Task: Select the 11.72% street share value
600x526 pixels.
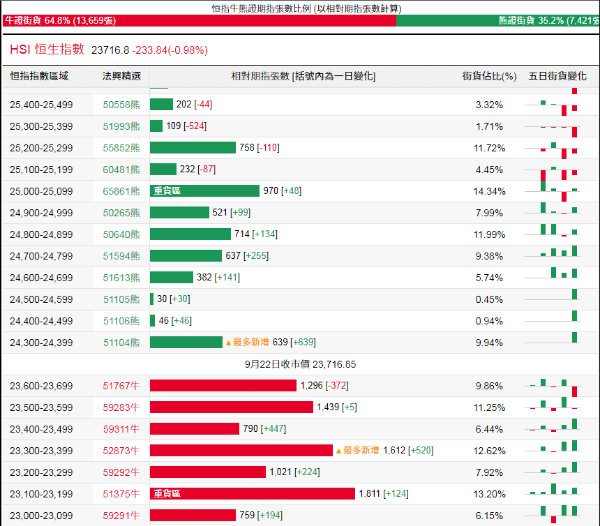Action: (x=489, y=148)
